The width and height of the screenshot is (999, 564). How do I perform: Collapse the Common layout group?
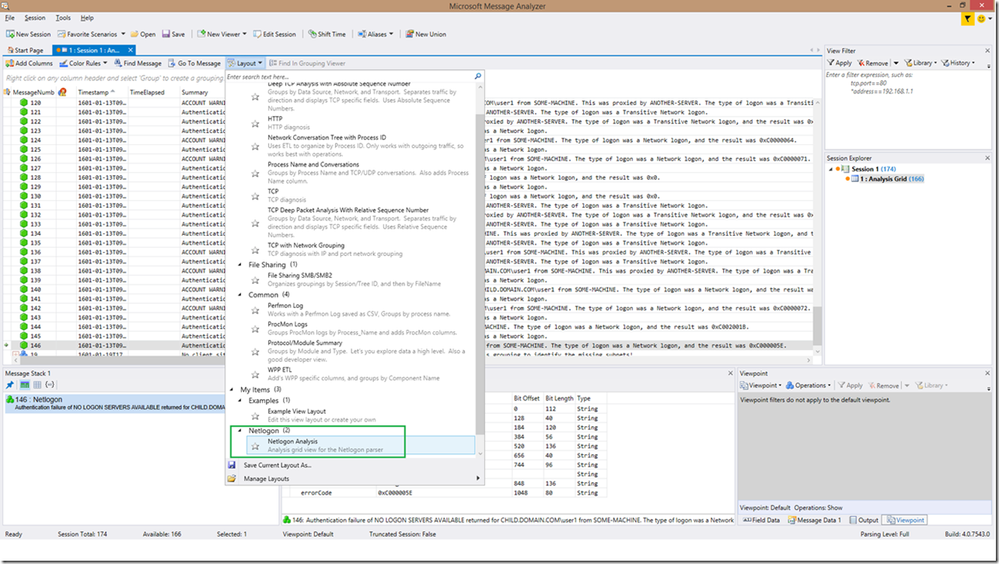[x=240, y=295]
